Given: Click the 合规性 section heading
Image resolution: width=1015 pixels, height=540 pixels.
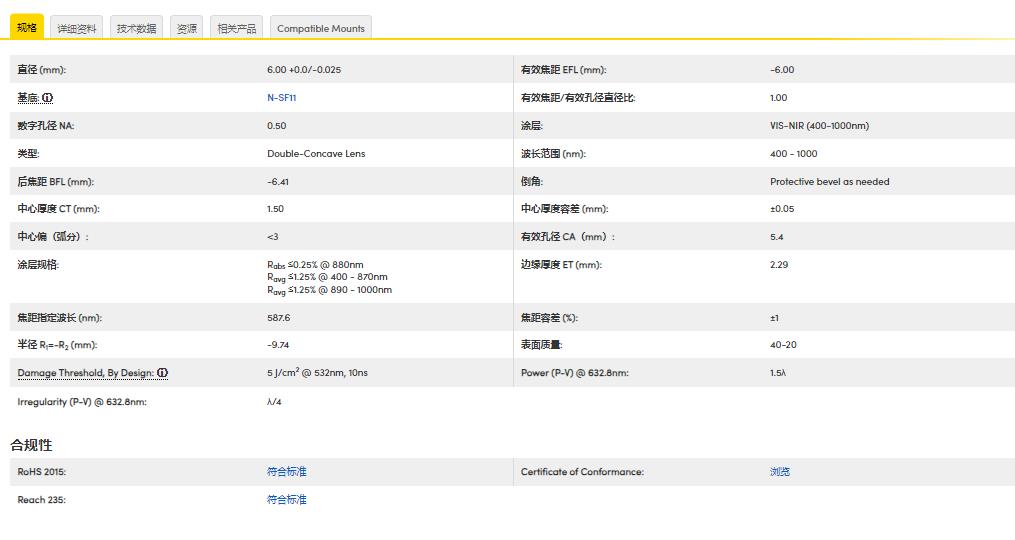Looking at the screenshot, I should coord(31,445).
